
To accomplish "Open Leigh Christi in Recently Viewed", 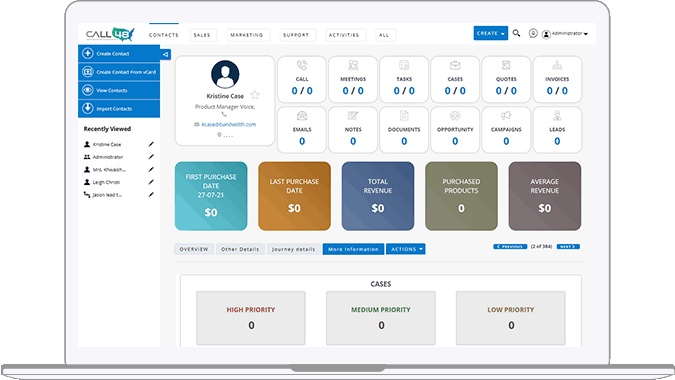I will 106,182.
